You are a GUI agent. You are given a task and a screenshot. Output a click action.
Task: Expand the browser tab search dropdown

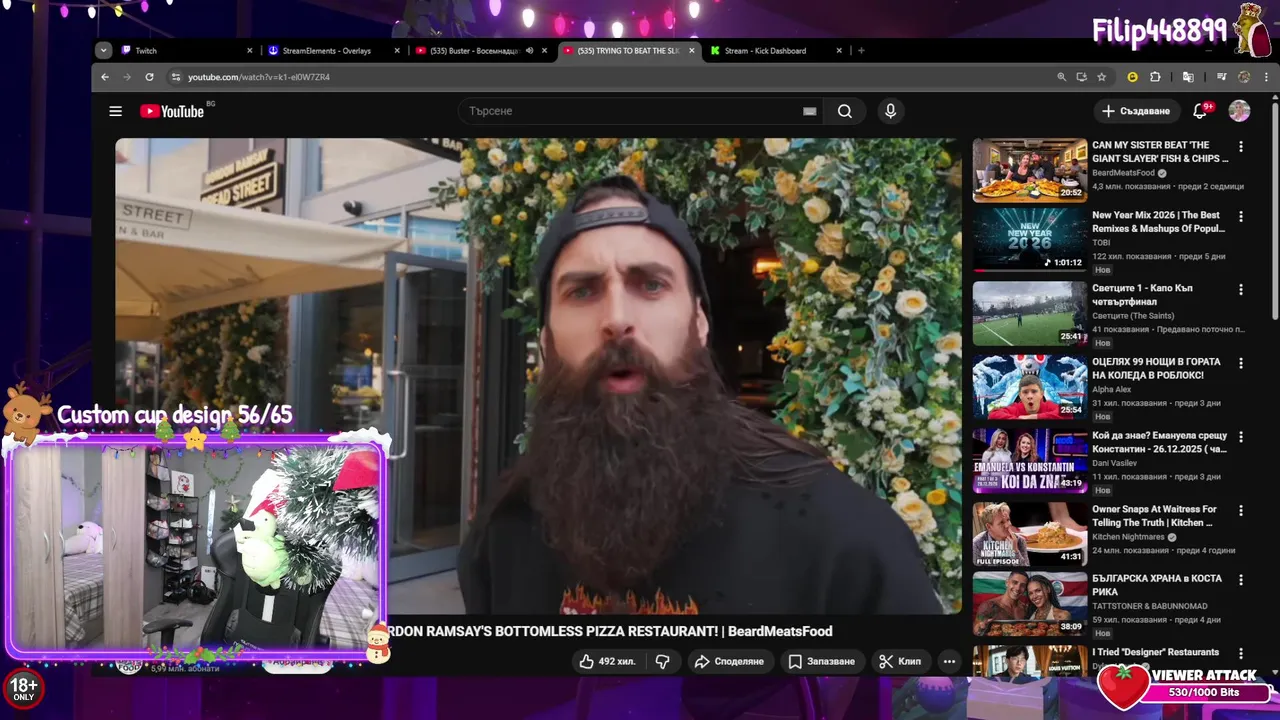(x=103, y=50)
